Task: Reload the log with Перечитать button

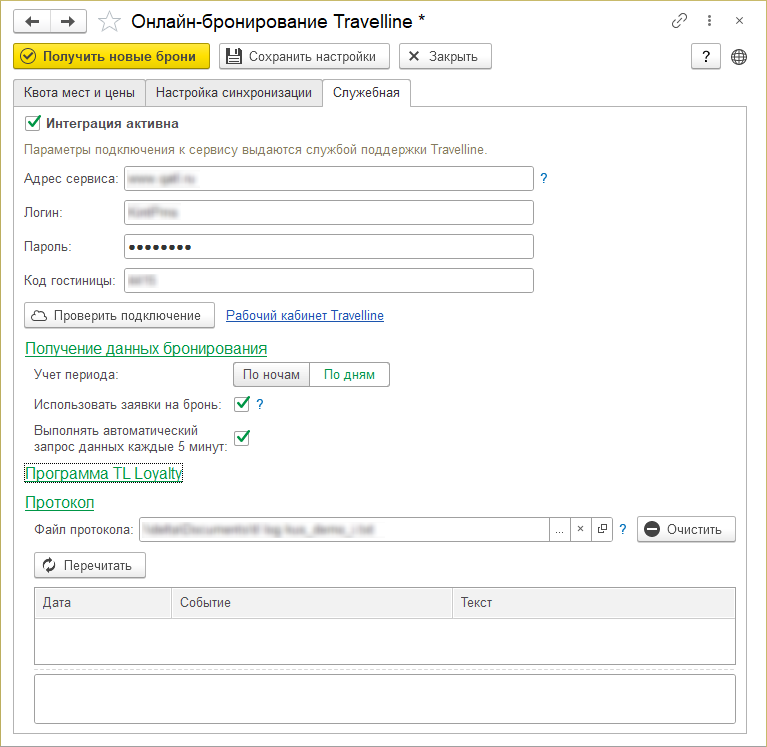Action: [x=90, y=566]
